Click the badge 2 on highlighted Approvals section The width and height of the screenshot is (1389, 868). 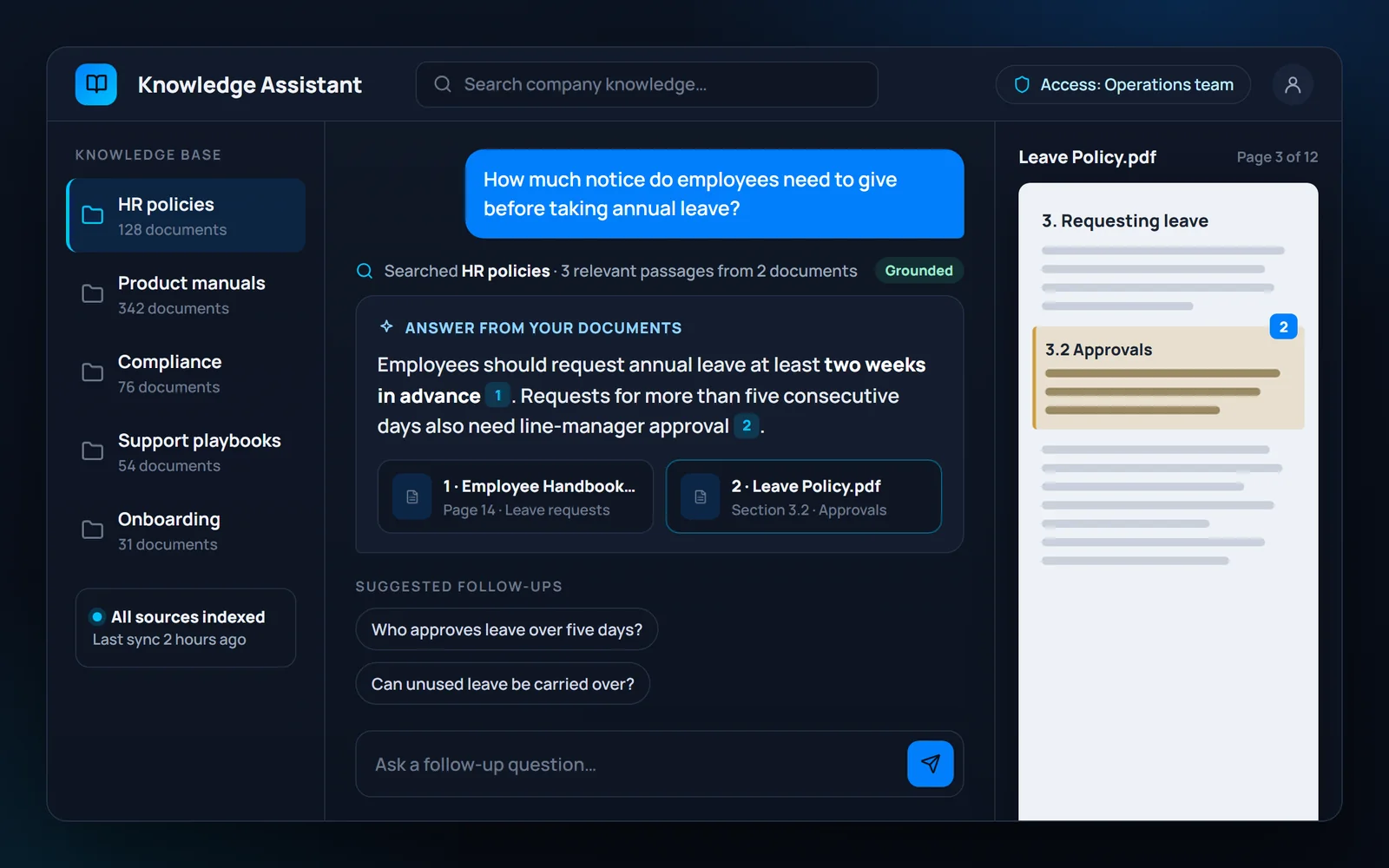[x=1283, y=326]
